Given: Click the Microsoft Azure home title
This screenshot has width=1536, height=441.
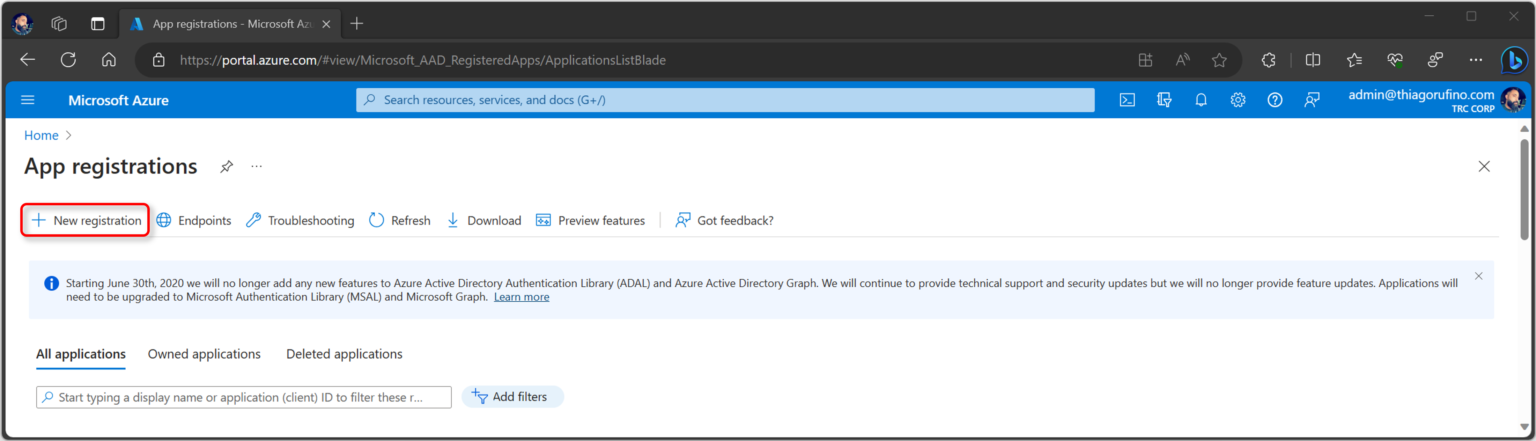Looking at the screenshot, I should point(118,100).
